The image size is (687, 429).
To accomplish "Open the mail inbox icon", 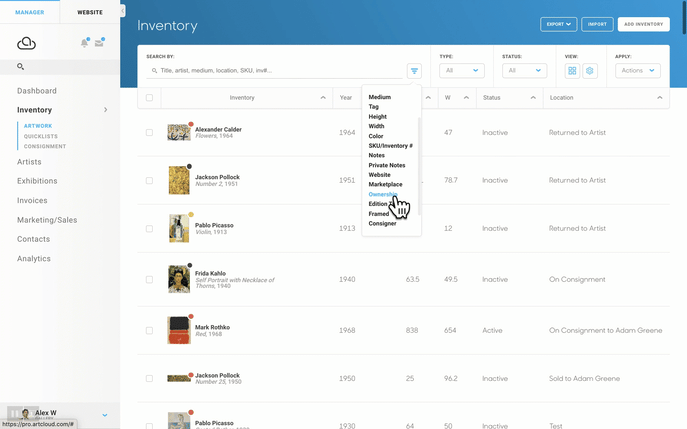I will [x=99, y=43].
